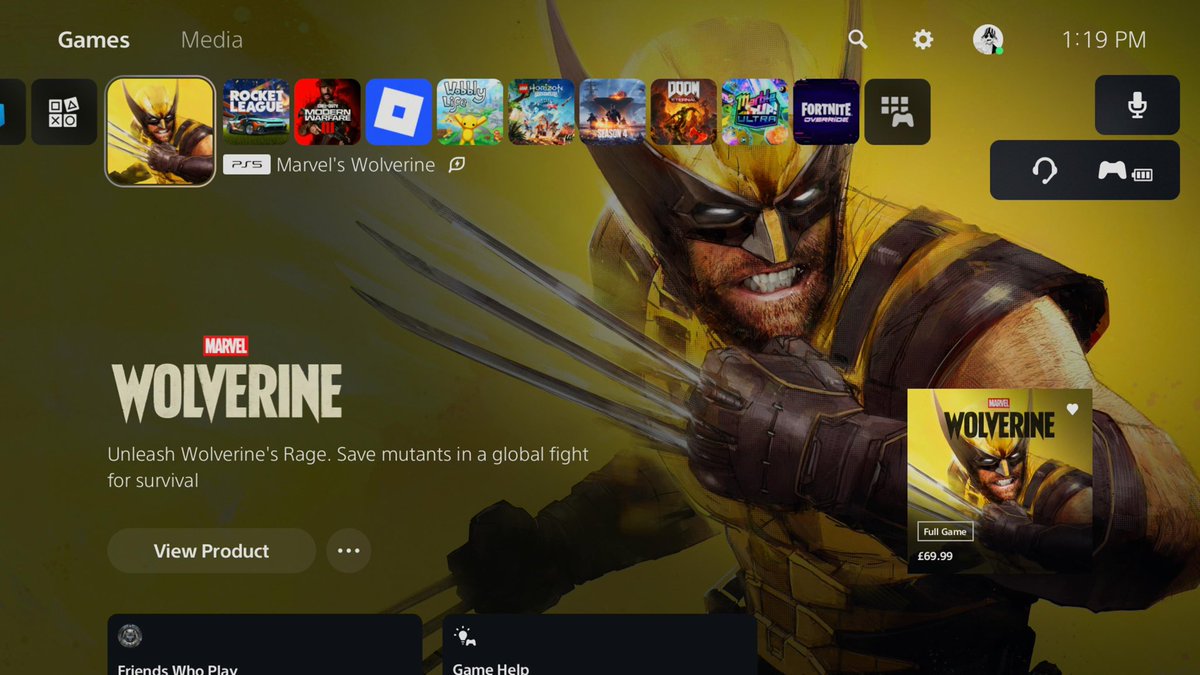Open the PlayStation shapes Explore tile
Screen dimensions: 1200x675
click(x=64, y=112)
